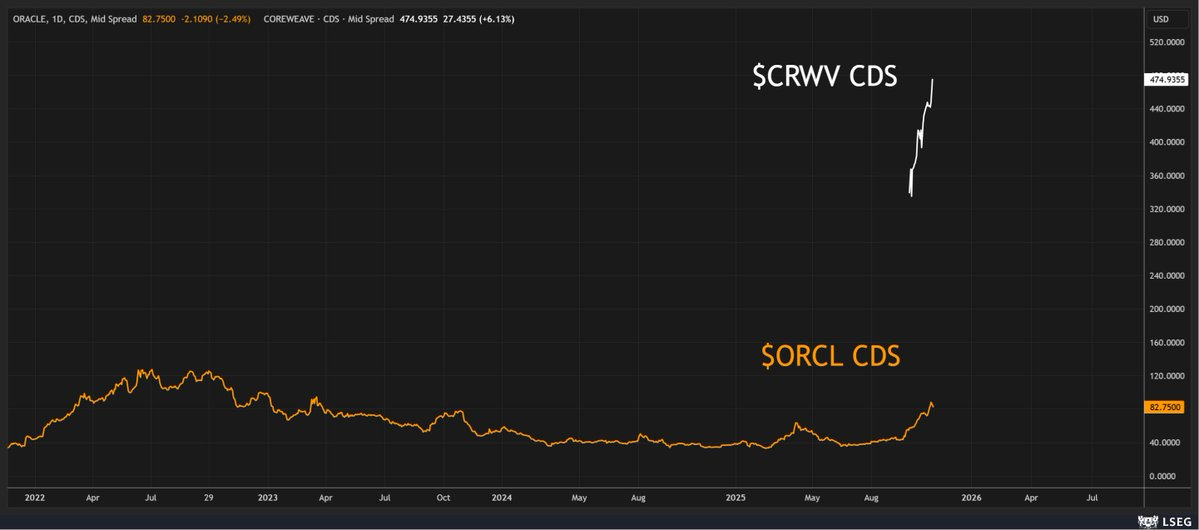Click the CoreWeave 27.4355 (+6.13%) change value
This screenshot has height=530, width=1199.
coord(481,18)
